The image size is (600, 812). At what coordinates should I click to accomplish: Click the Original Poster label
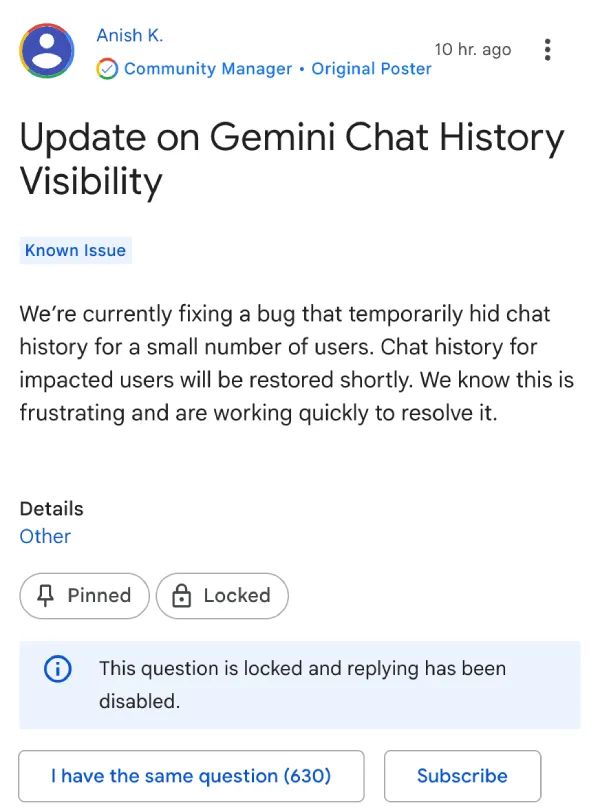pyautogui.click(x=372, y=69)
